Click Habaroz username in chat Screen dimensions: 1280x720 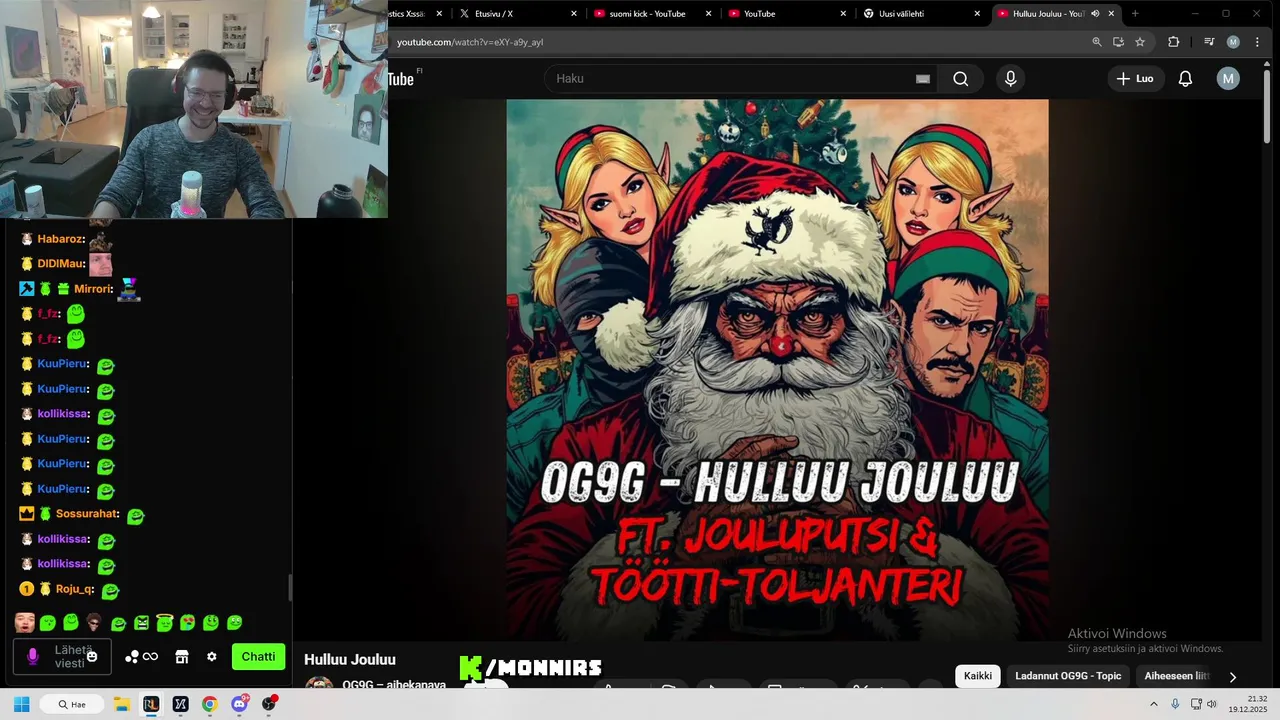(61, 239)
